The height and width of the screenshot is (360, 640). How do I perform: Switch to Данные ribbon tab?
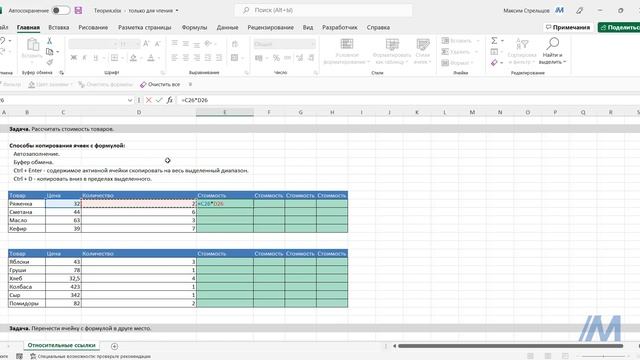(227, 27)
